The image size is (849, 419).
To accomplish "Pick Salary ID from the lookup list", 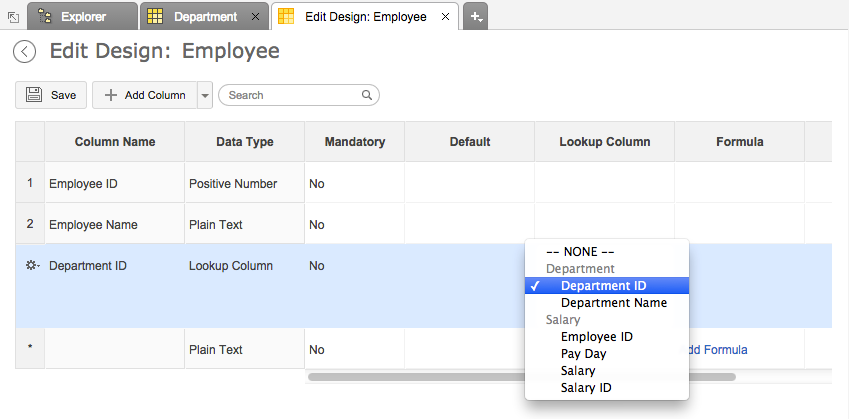I will (x=586, y=388).
